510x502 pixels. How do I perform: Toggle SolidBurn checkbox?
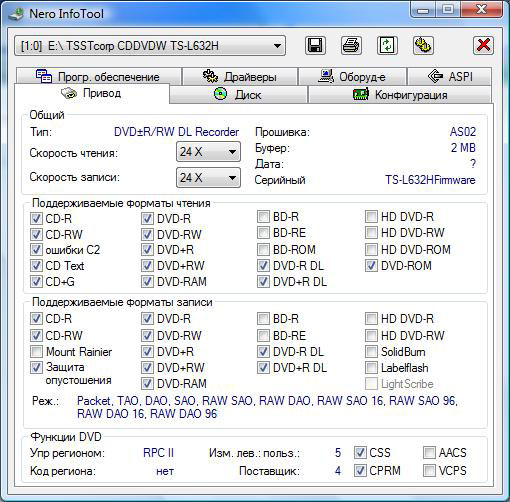(x=371, y=351)
